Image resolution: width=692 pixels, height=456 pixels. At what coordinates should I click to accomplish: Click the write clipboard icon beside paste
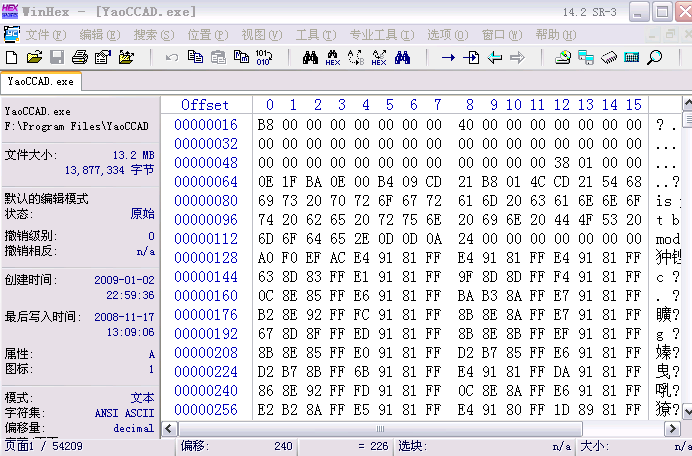[x=241, y=57]
